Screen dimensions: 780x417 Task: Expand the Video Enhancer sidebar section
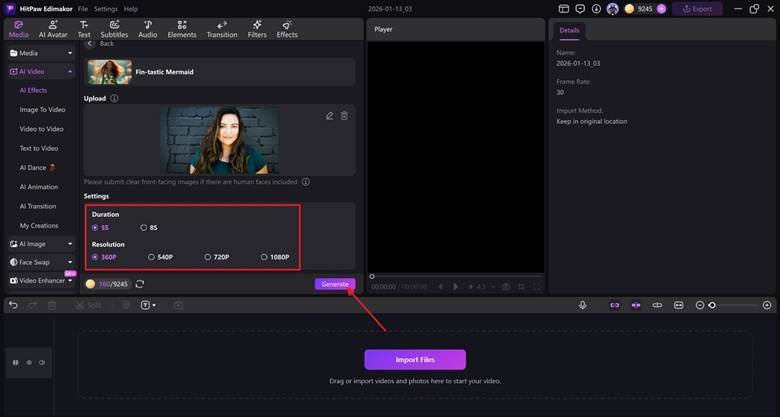pos(41,281)
